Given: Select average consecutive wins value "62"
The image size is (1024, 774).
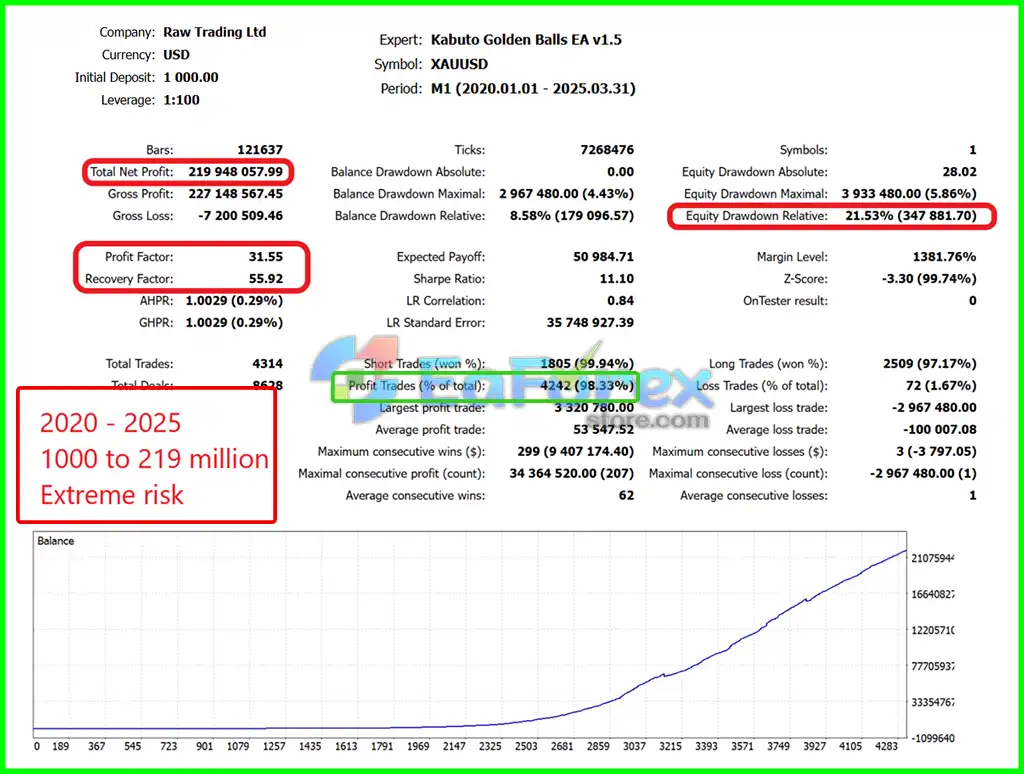Looking at the screenshot, I should coord(626,495).
